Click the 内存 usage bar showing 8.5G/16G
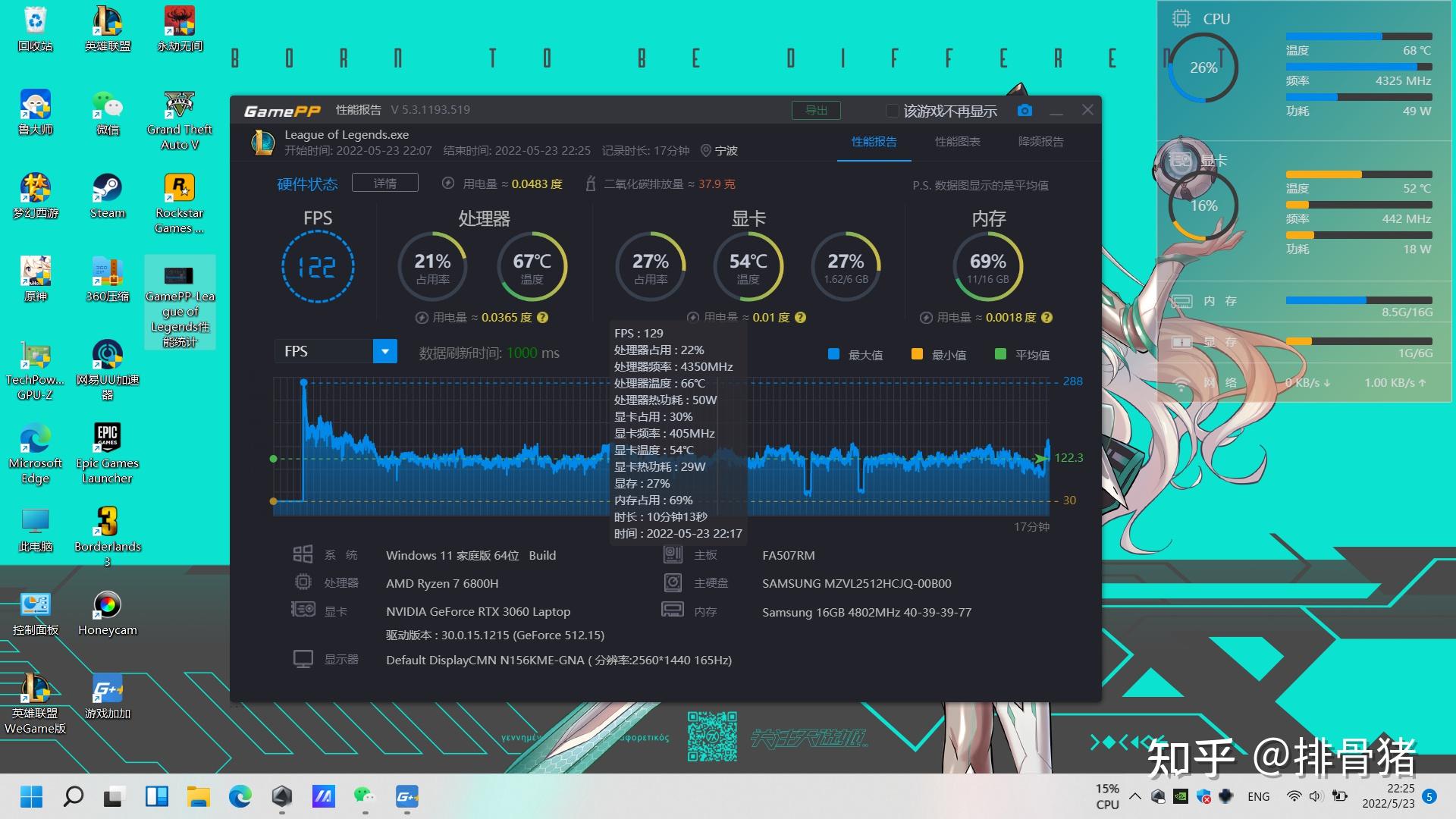Viewport: 1456px width, 819px height. point(1359,300)
